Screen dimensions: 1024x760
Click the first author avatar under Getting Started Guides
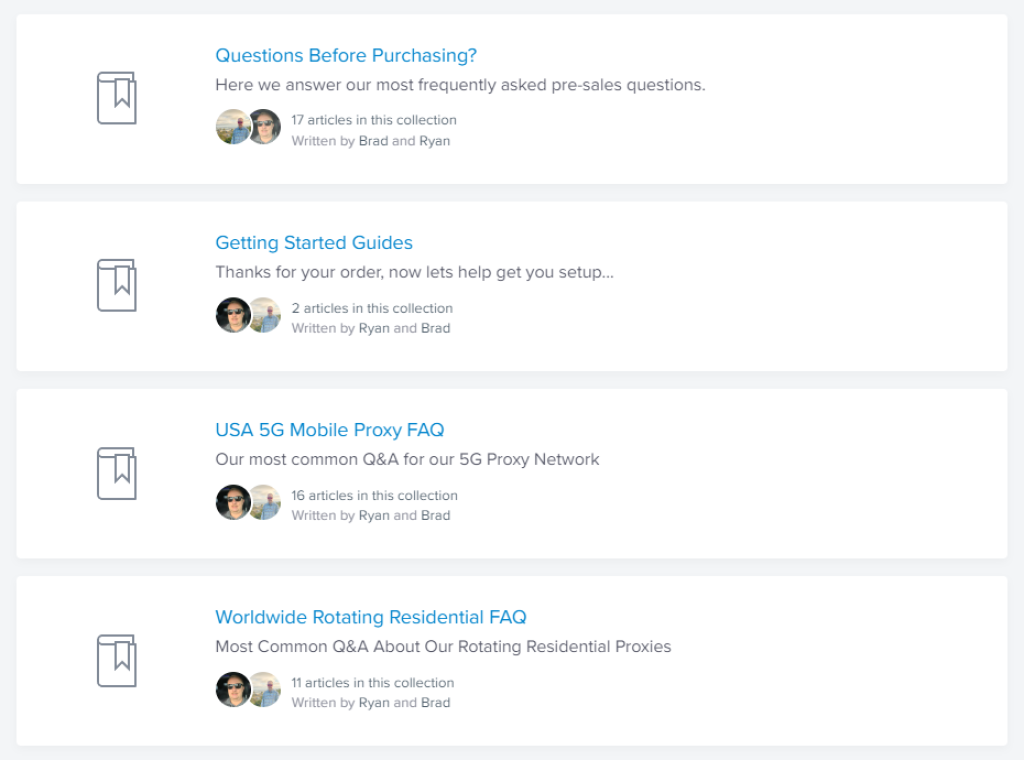[231, 315]
